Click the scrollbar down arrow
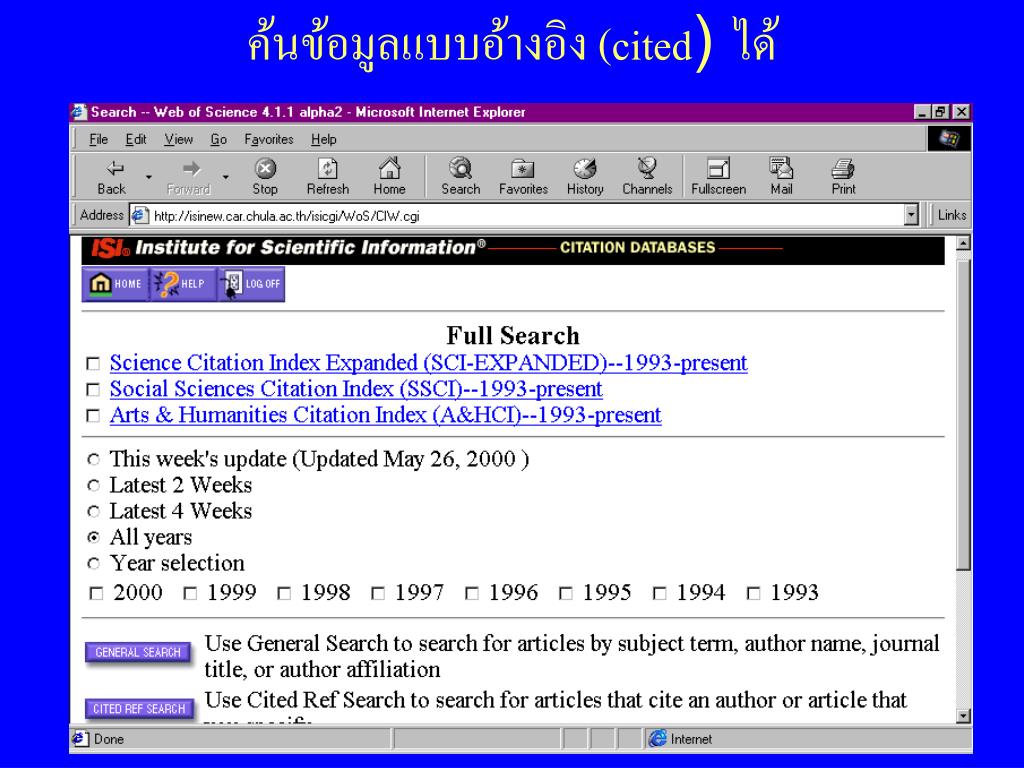The width and height of the screenshot is (1024, 768). [x=963, y=716]
